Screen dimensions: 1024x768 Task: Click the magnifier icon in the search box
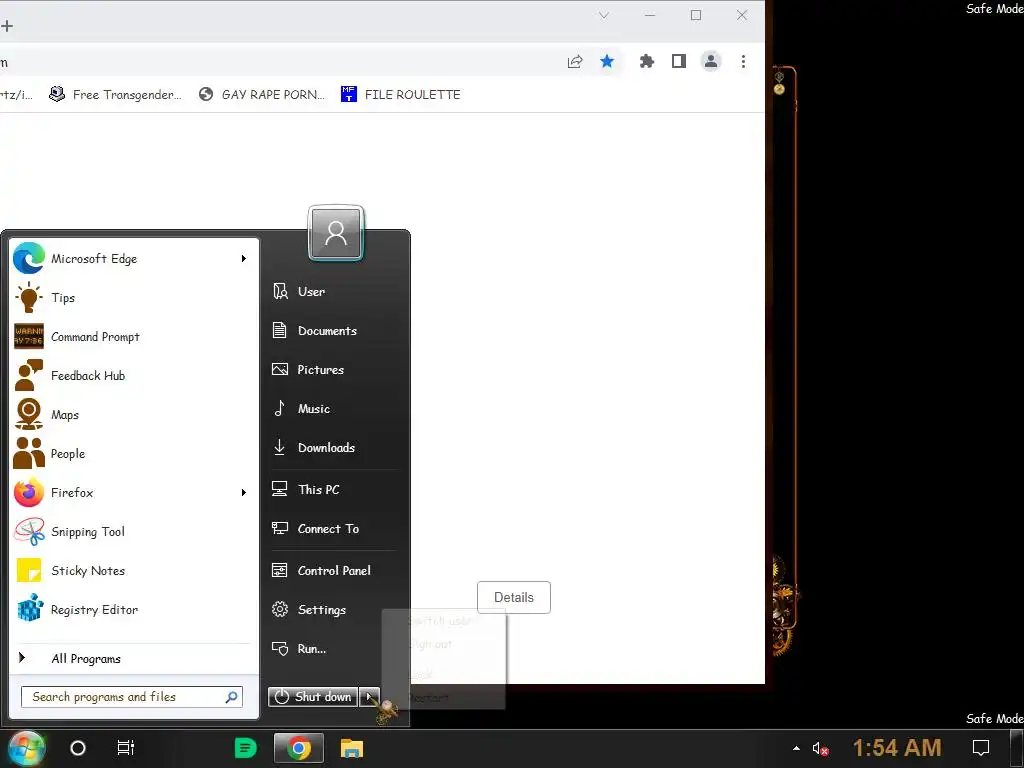tap(231, 697)
